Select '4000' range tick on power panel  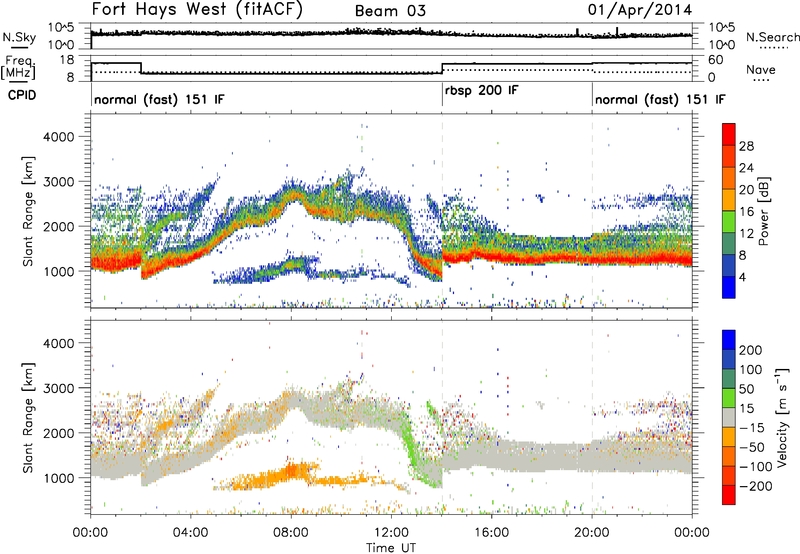[x=58, y=137]
